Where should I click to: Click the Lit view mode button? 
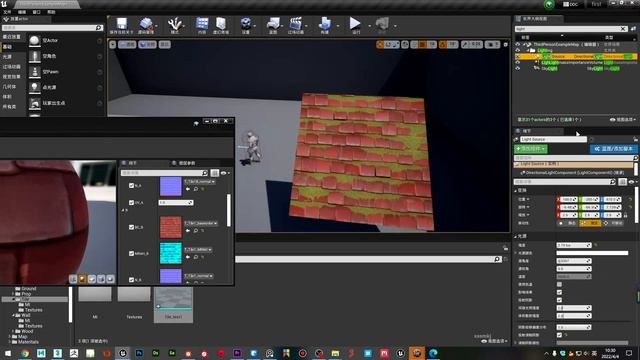tap(147, 44)
